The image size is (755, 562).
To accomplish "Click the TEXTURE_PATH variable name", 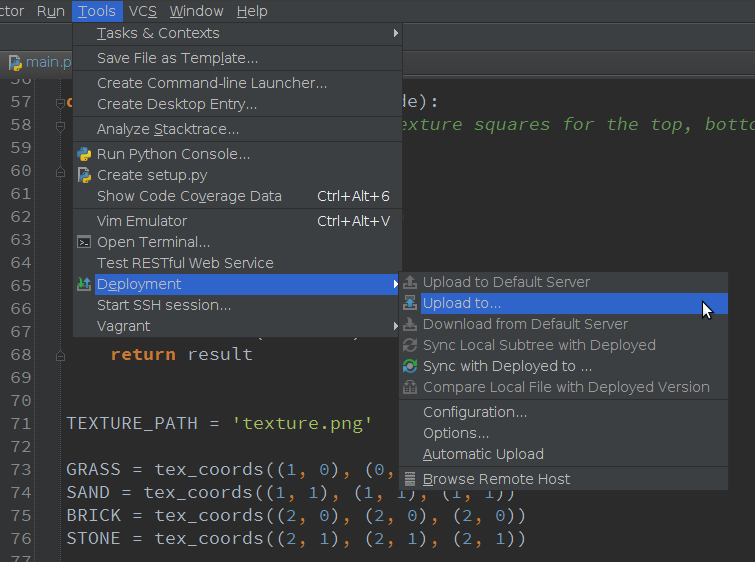I will click(132, 423).
